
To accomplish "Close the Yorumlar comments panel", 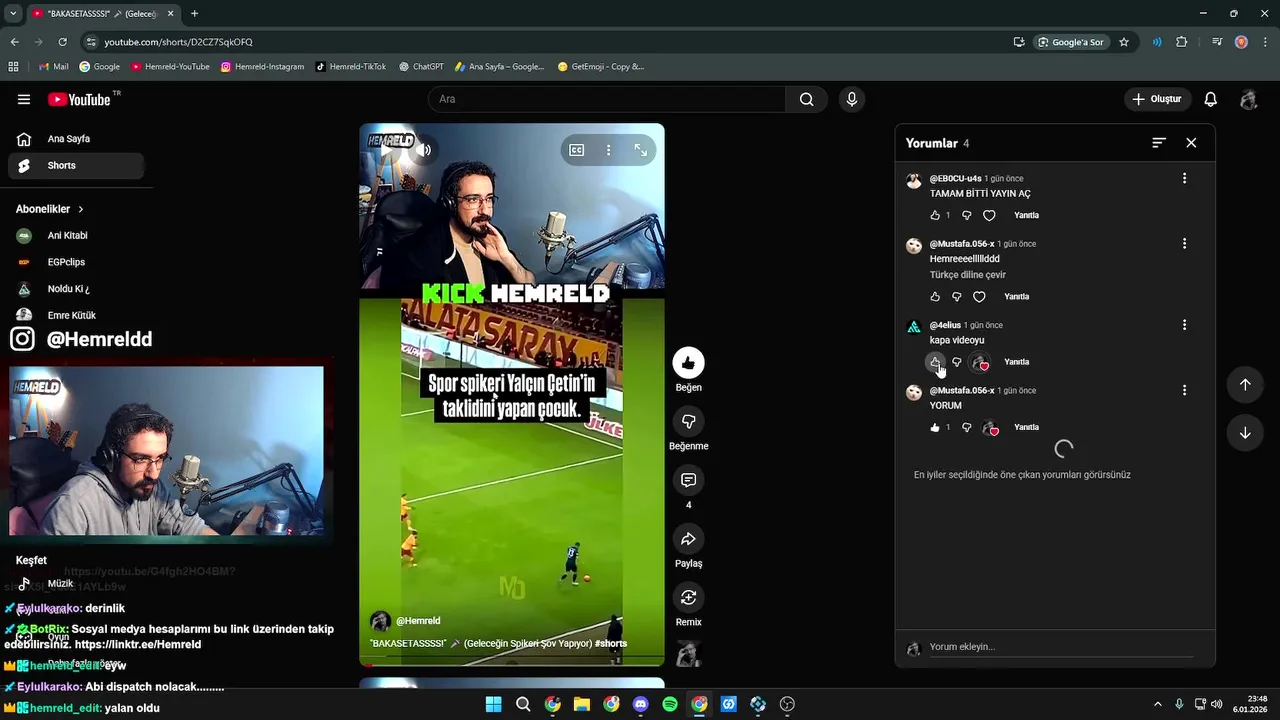I will coord(1191,143).
